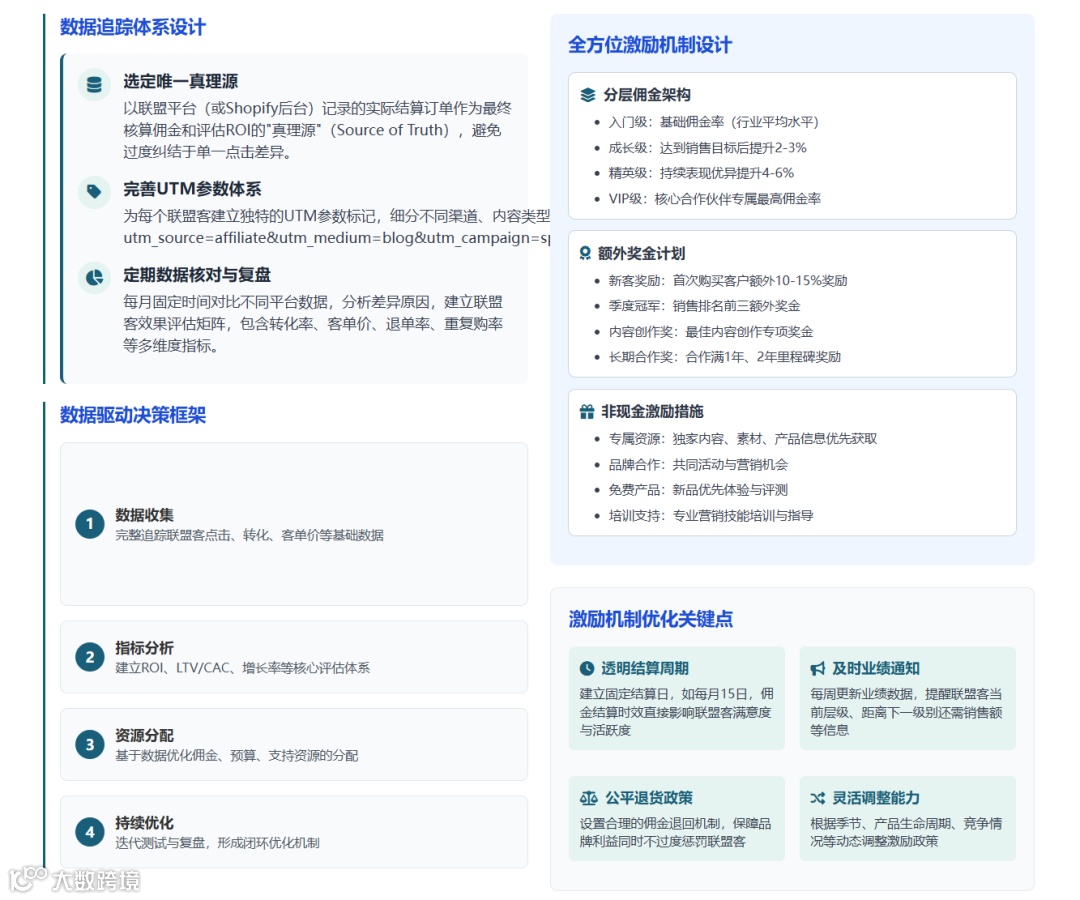
Task: Click the numbered circle 3 for 资源分配
Action: click(x=90, y=744)
